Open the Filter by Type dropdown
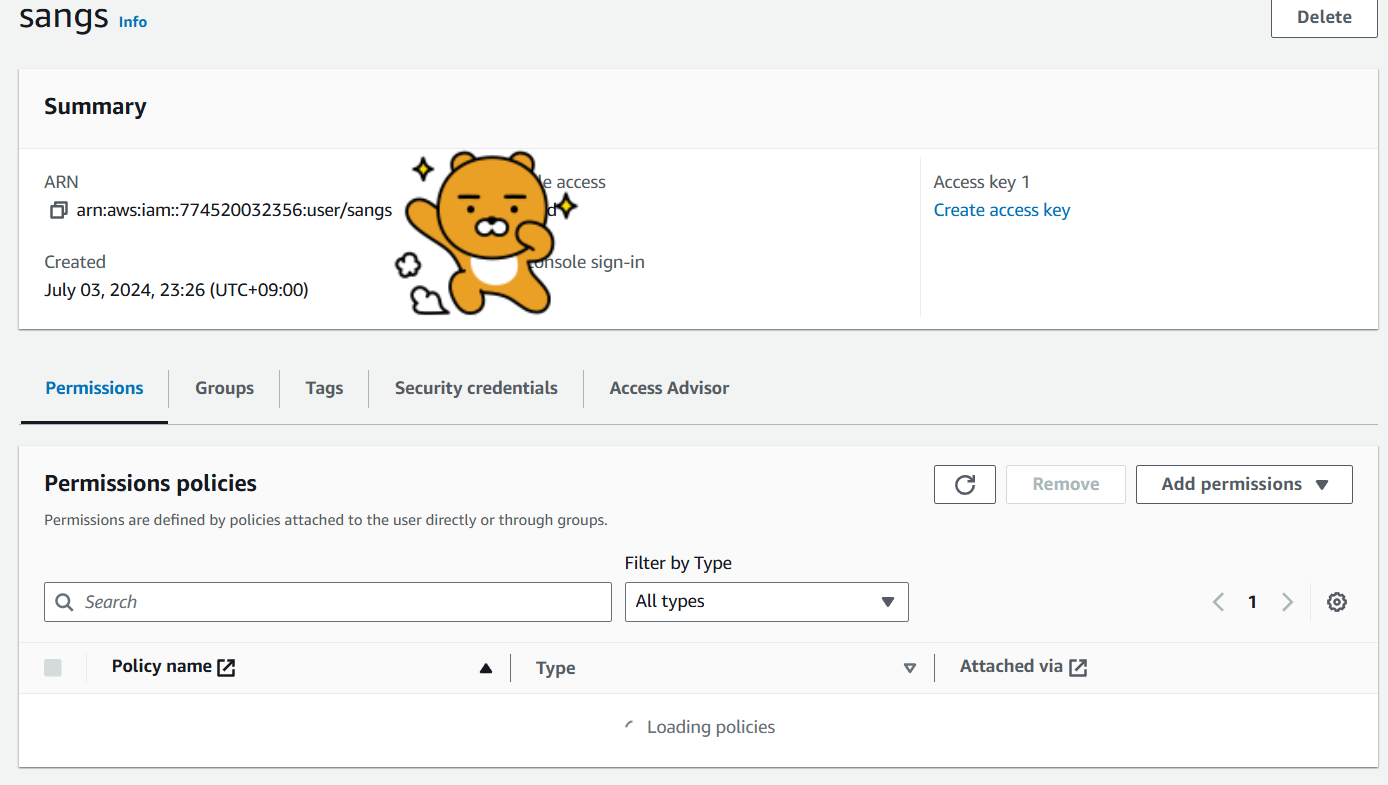Image resolution: width=1388 pixels, height=785 pixels. coord(766,602)
